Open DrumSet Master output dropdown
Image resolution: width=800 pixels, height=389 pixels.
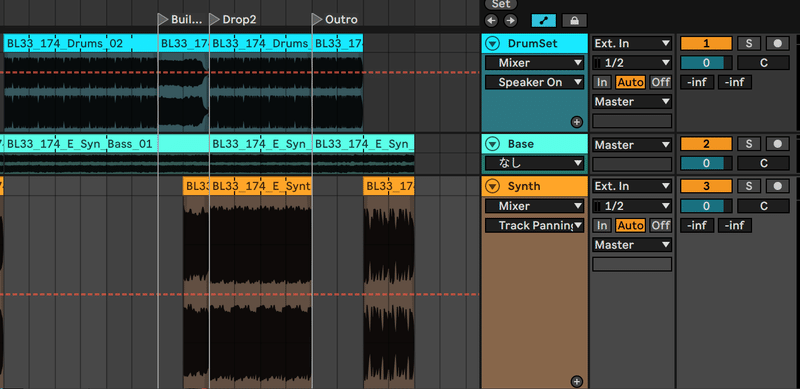632,102
